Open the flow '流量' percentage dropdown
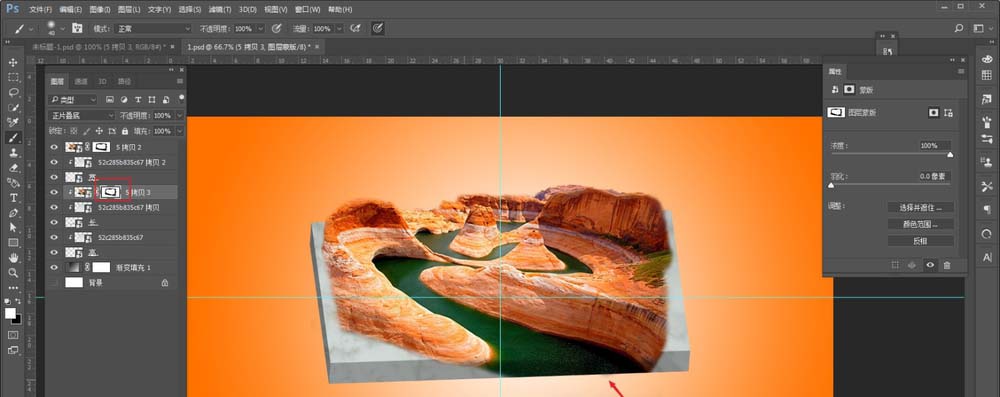 pyautogui.click(x=339, y=29)
